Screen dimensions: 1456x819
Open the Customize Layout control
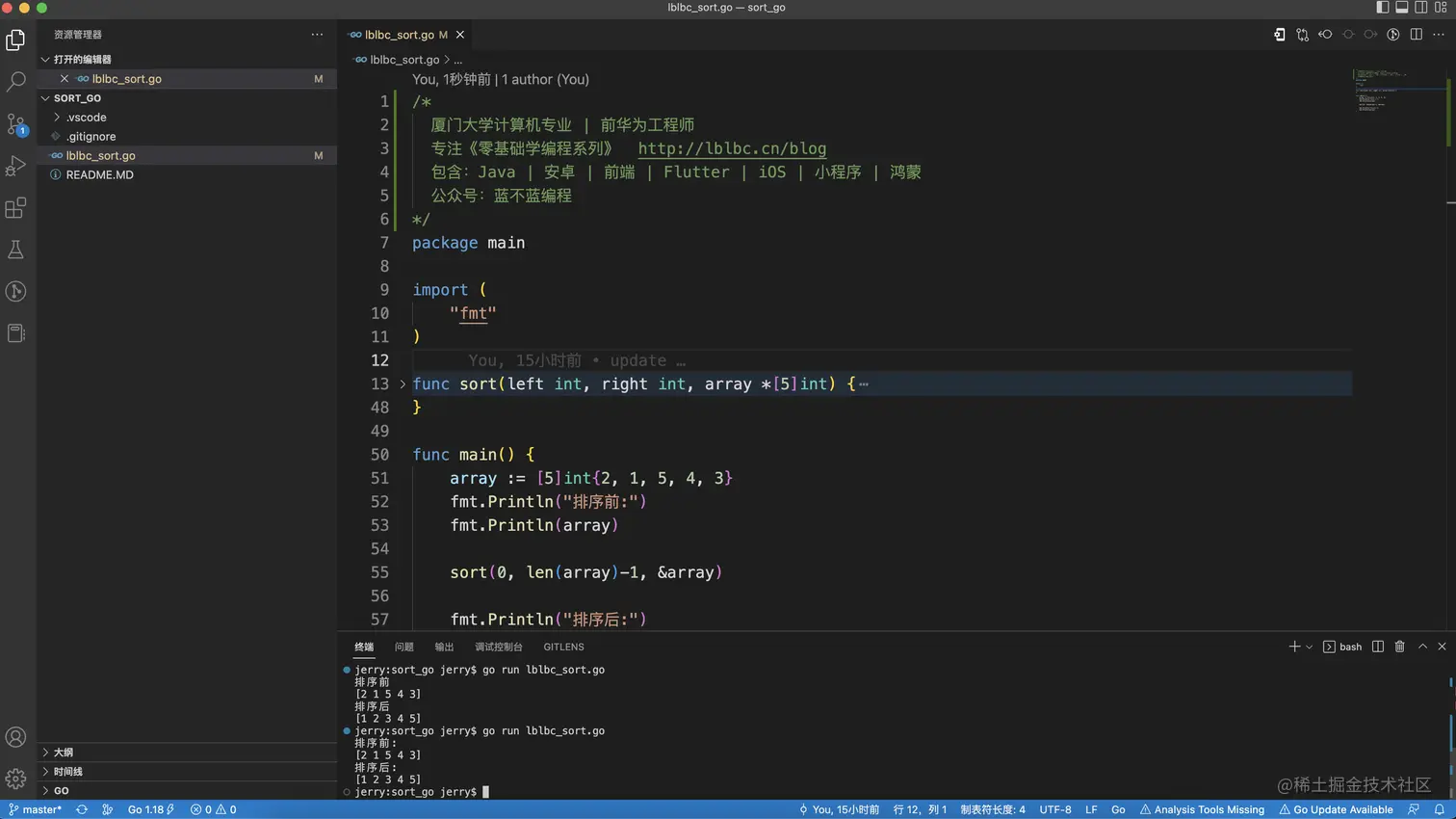click(1441, 7)
